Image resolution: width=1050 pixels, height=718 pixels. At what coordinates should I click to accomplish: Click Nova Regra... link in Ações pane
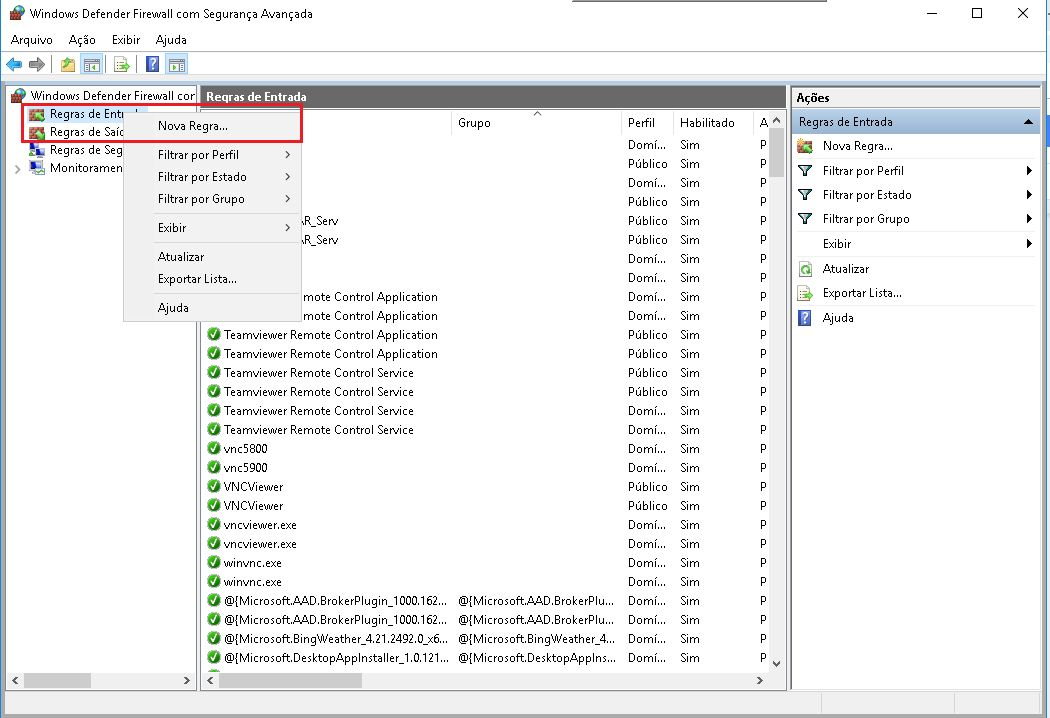[x=857, y=146]
